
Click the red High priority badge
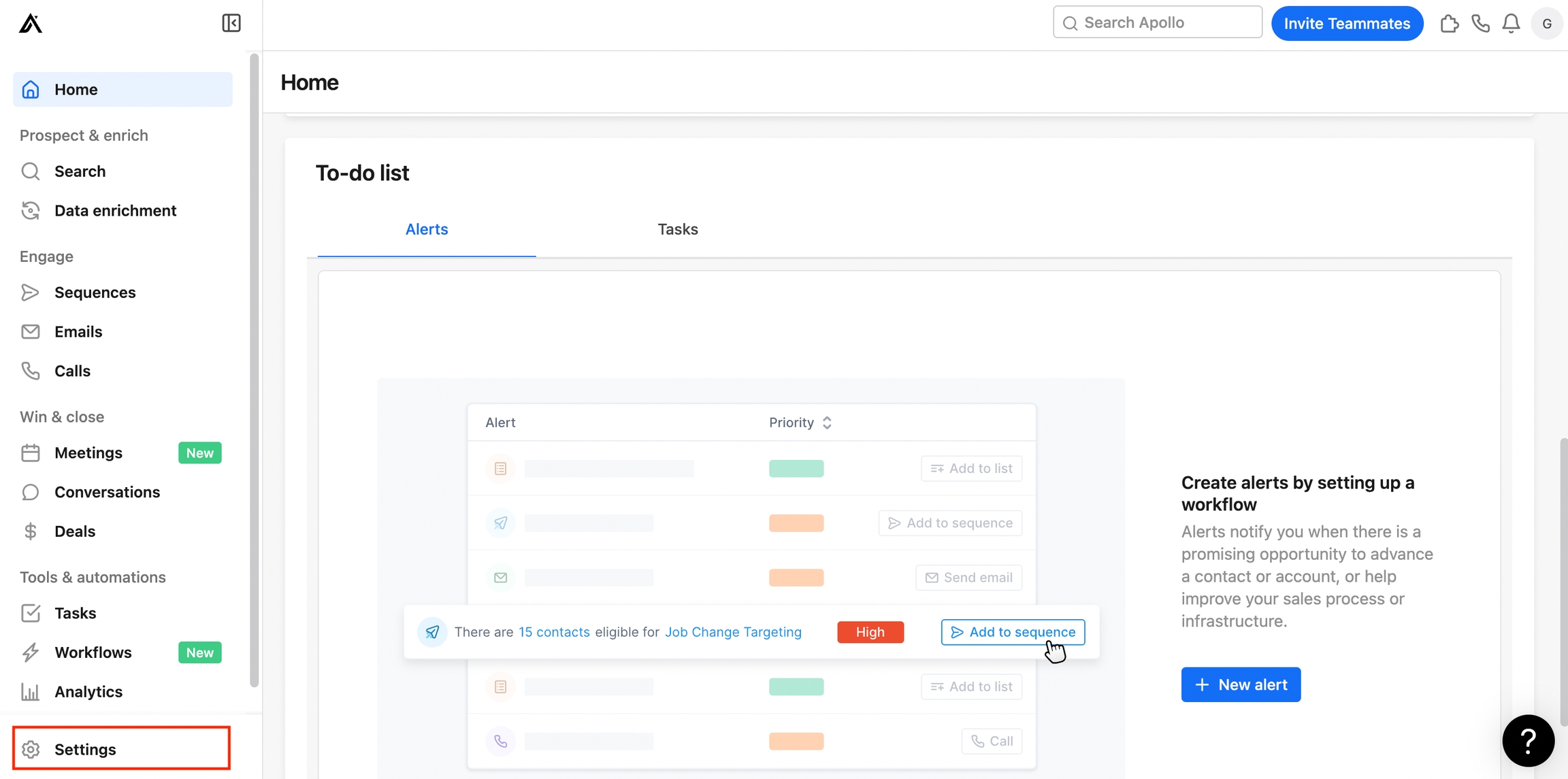pos(870,632)
